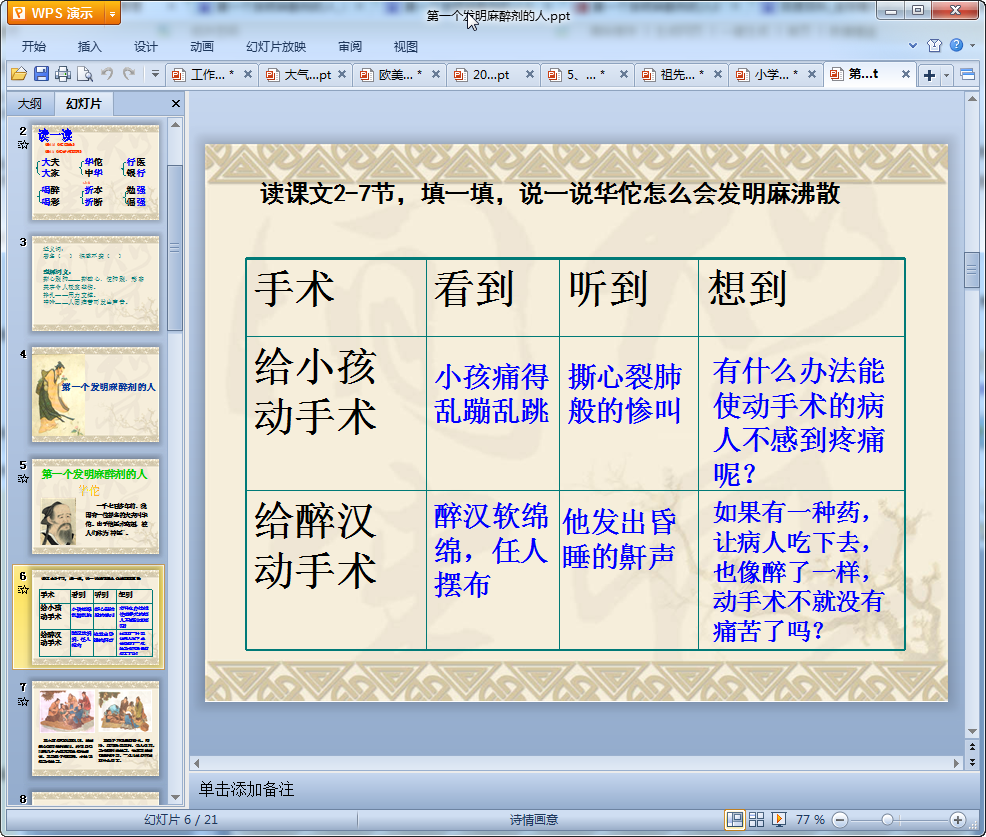
Task: Zoom out with the minus button
Action: click(x=840, y=820)
